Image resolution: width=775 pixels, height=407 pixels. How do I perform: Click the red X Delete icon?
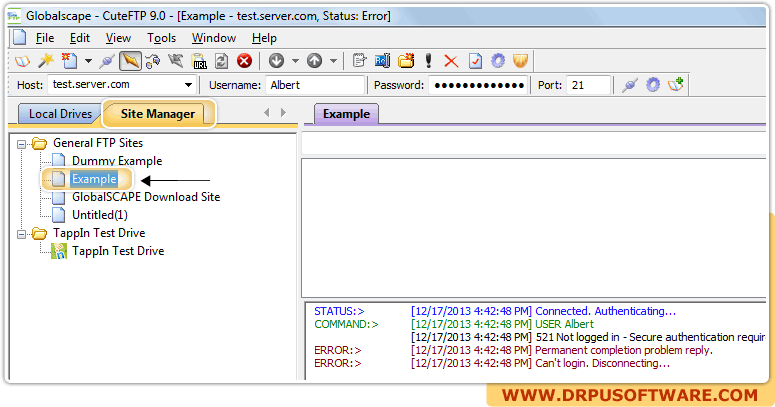point(451,61)
